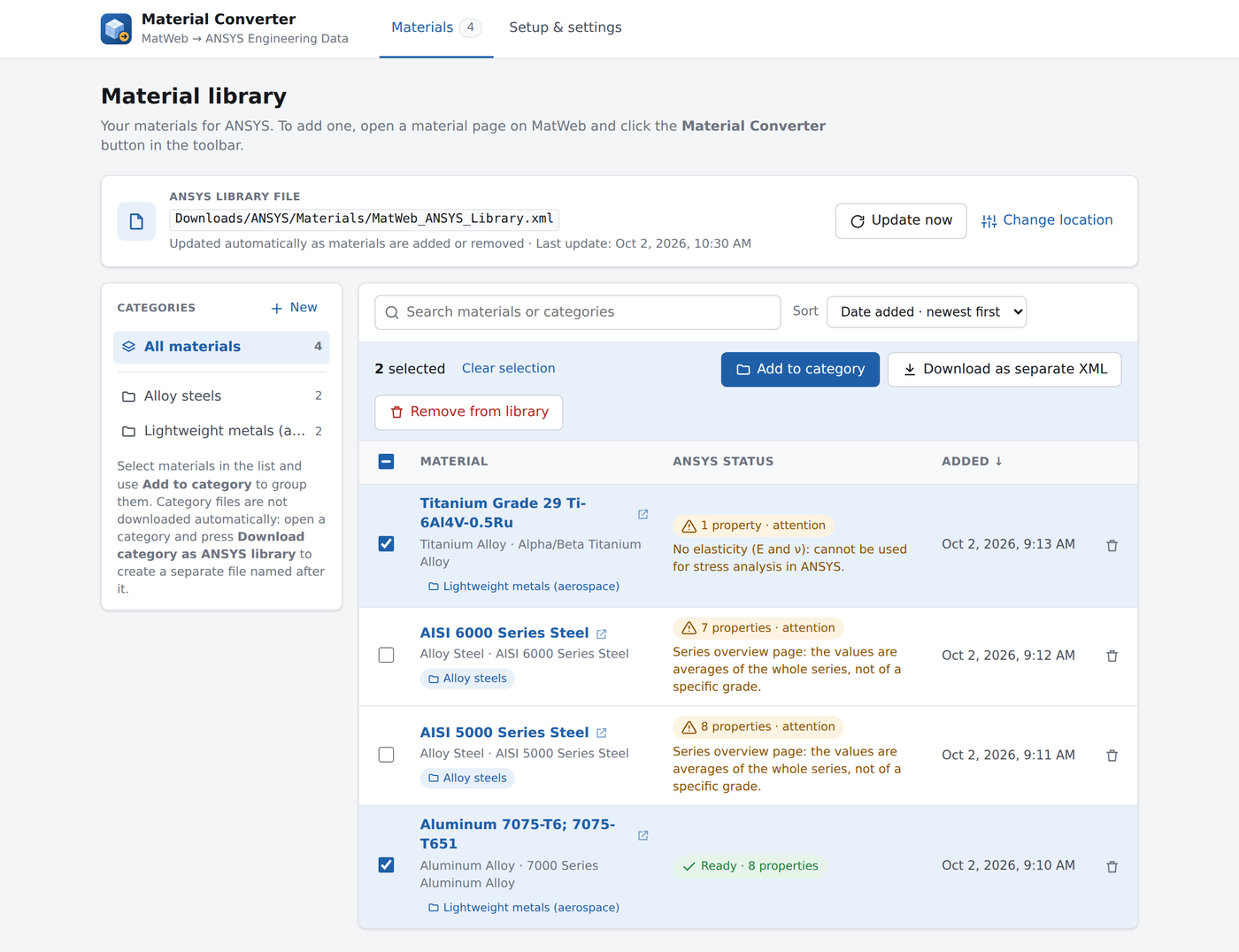The image size is (1239, 952).
Task: Click Alloy steels tag under AISI 6000 Series
Action: (x=467, y=679)
